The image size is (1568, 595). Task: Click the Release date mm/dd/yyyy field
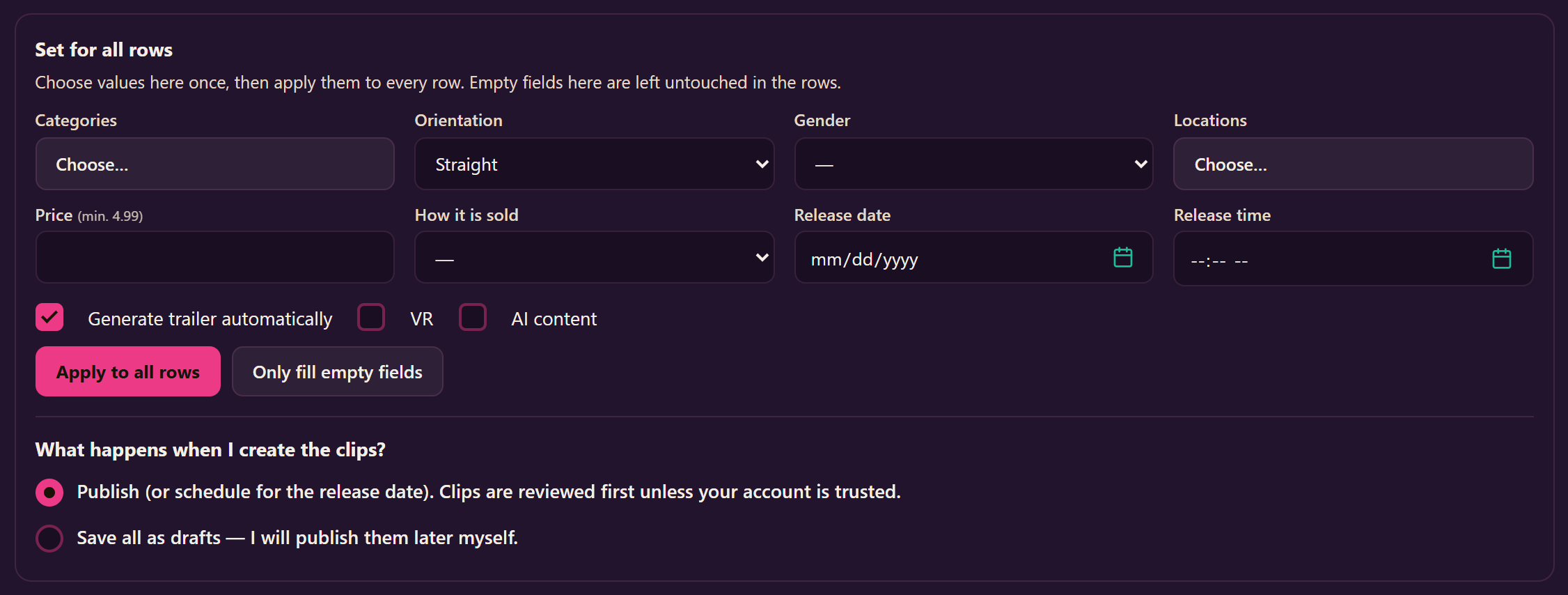[x=973, y=258]
